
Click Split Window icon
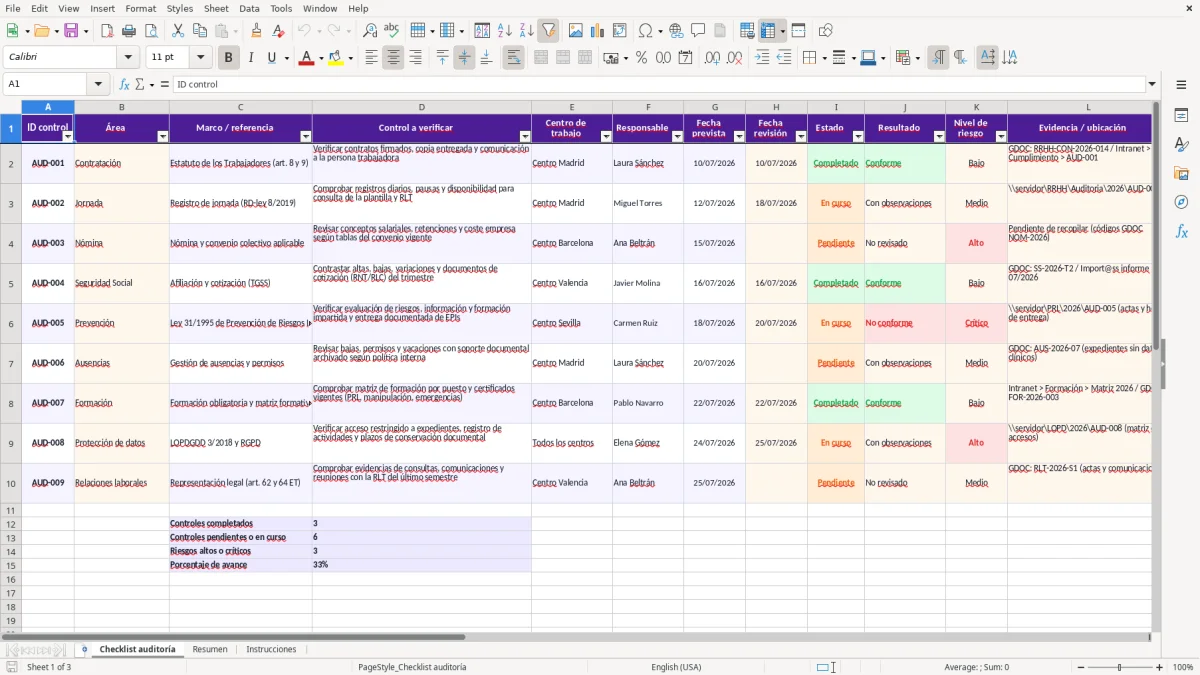[x=798, y=31]
